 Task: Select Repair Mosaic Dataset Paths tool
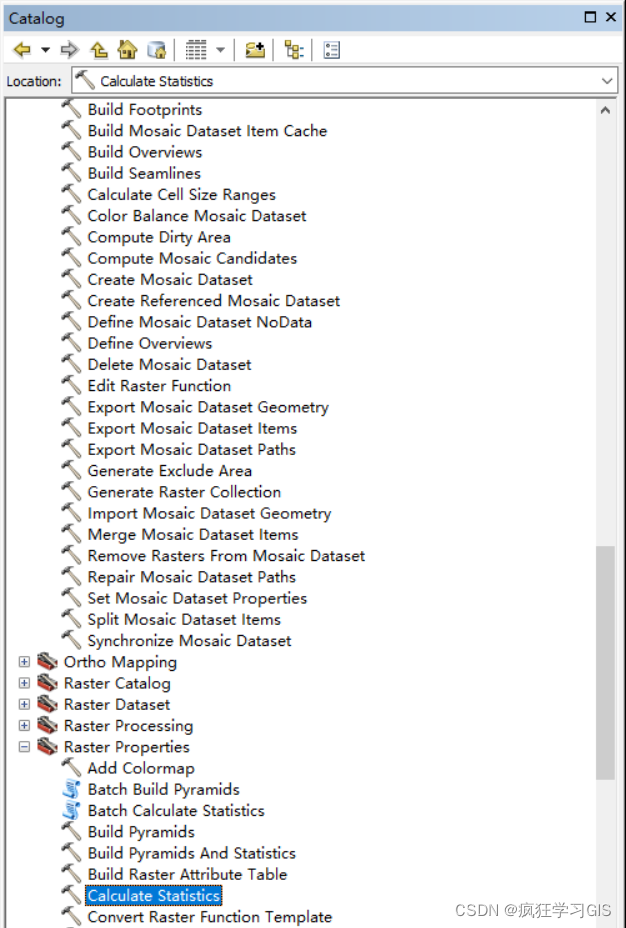click(192, 577)
